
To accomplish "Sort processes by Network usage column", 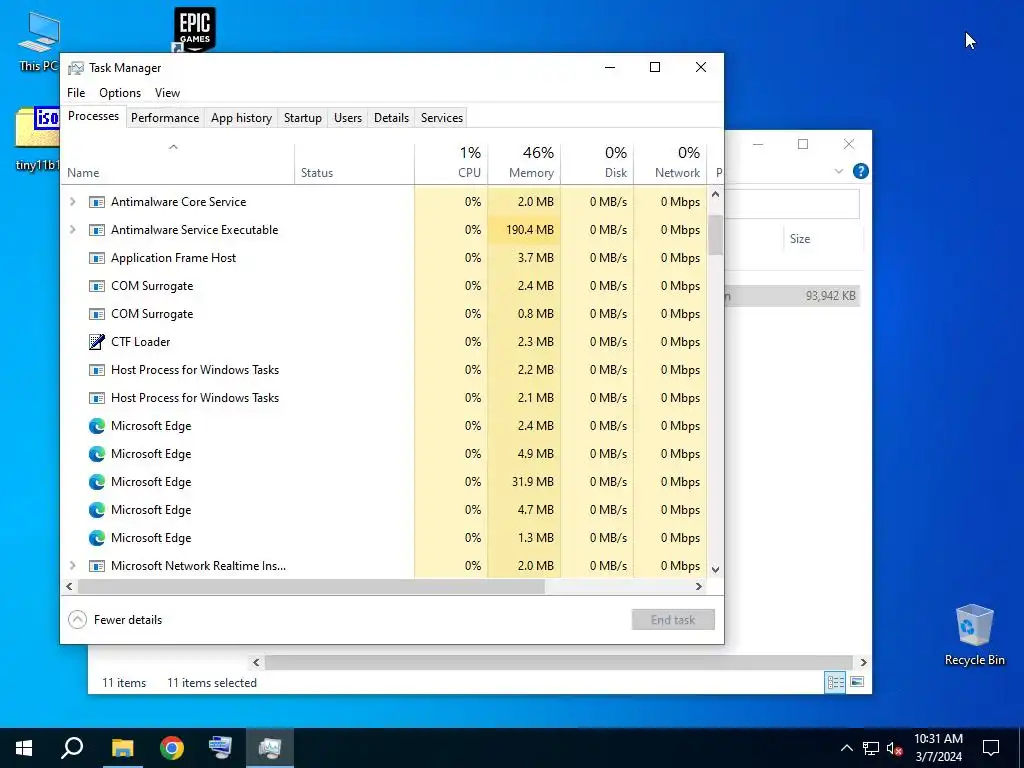I will coord(670,163).
